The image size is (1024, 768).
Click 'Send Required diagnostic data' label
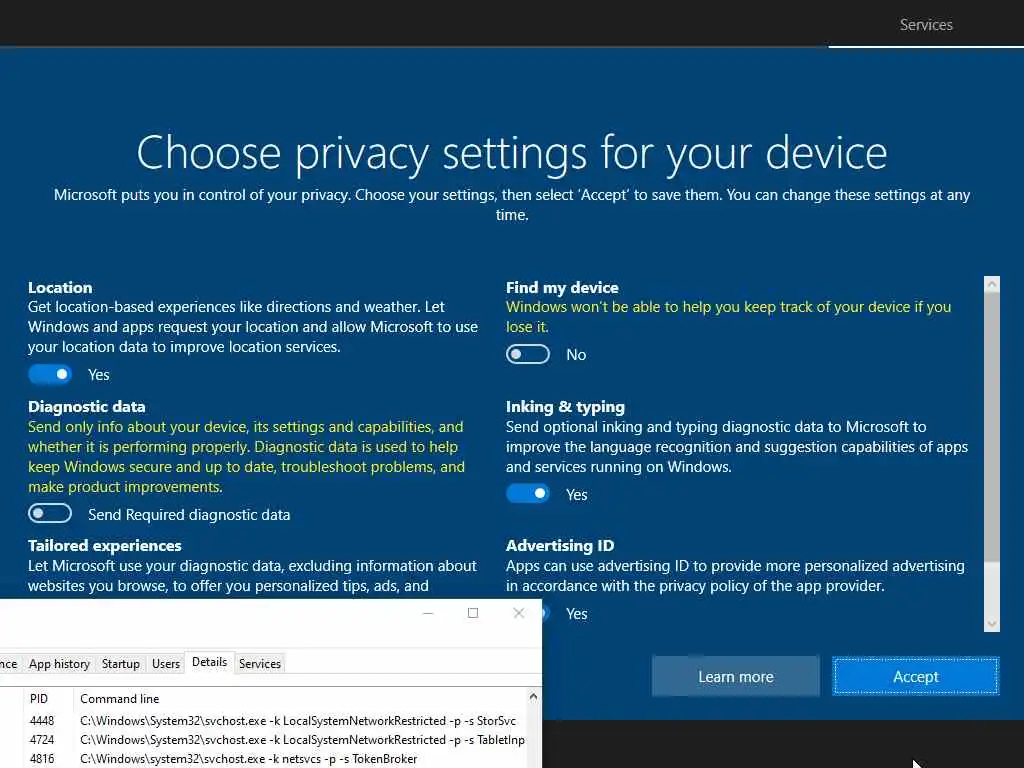coord(189,515)
